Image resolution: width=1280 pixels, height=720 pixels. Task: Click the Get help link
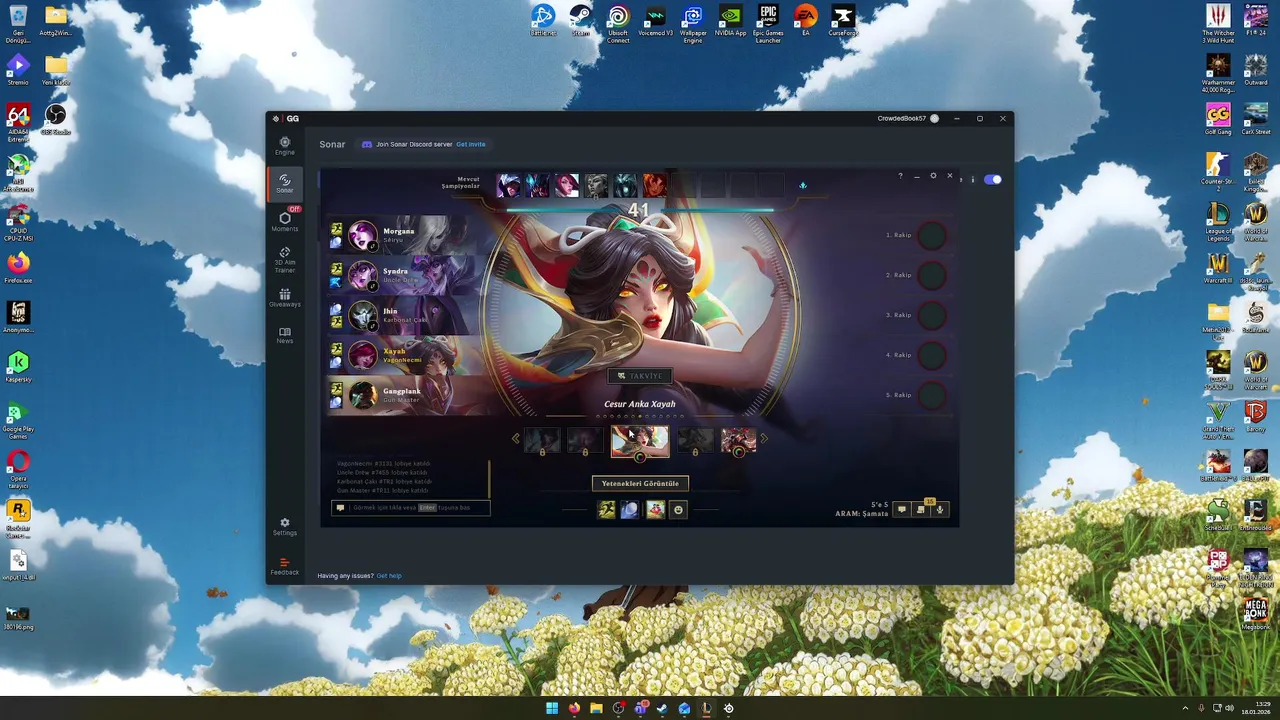pyautogui.click(x=389, y=576)
